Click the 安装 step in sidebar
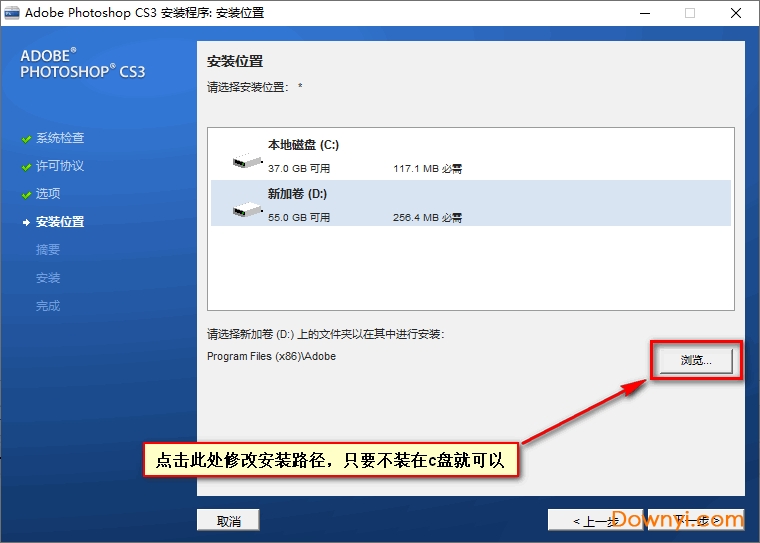This screenshot has width=760, height=543. (x=48, y=278)
